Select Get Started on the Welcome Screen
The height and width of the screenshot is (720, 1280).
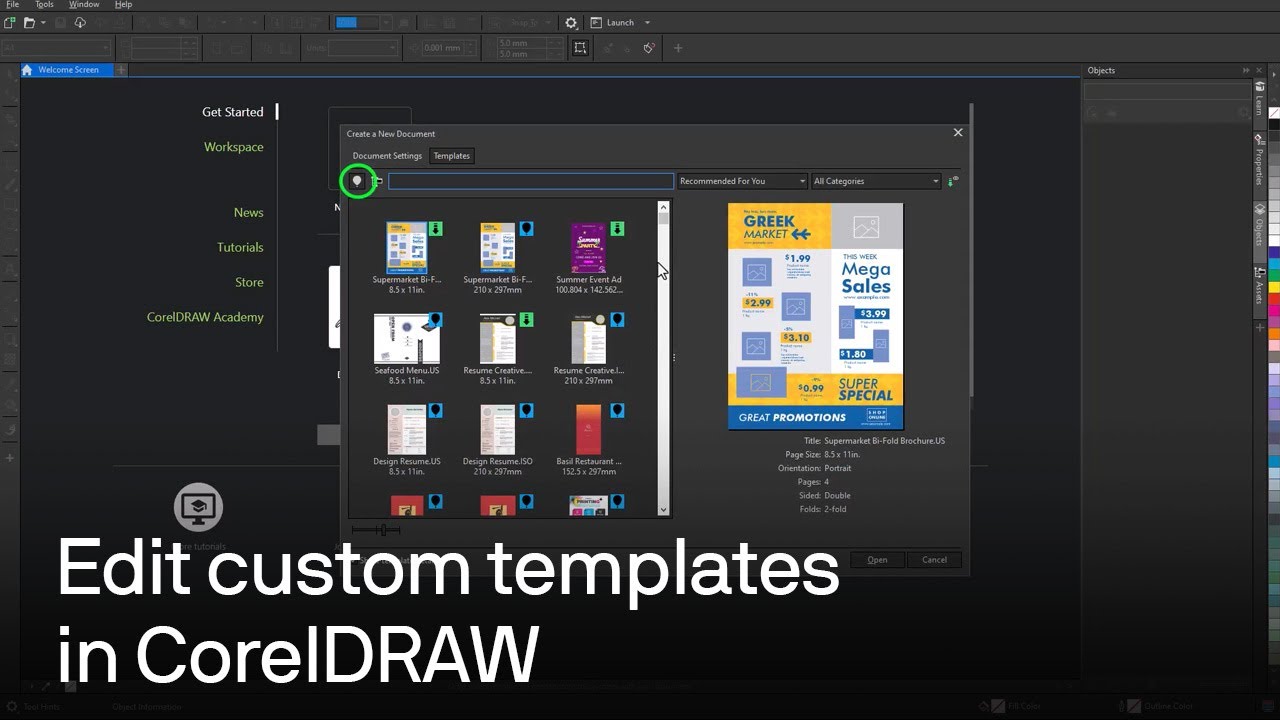click(233, 112)
